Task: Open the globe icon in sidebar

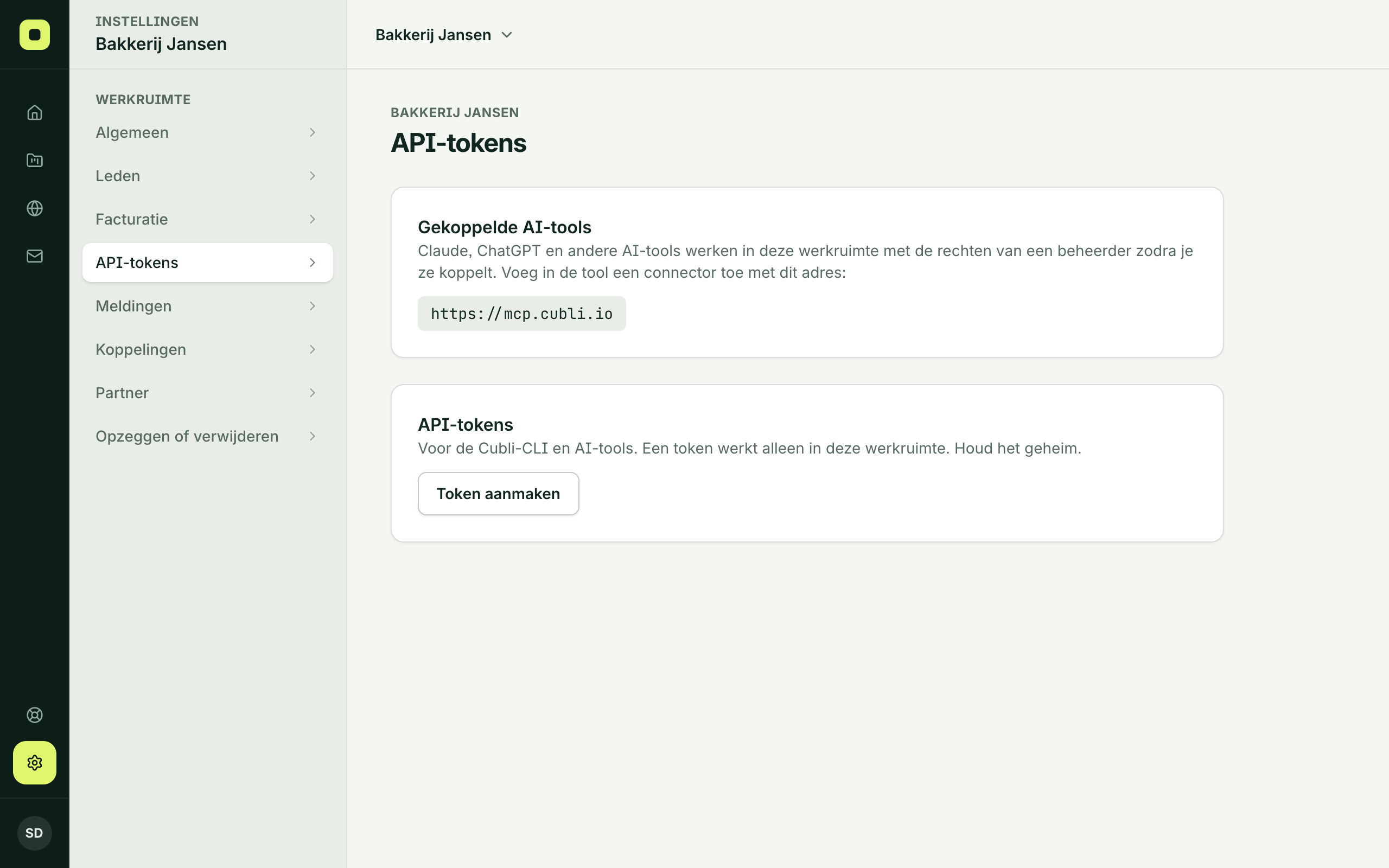Action: pos(34,208)
